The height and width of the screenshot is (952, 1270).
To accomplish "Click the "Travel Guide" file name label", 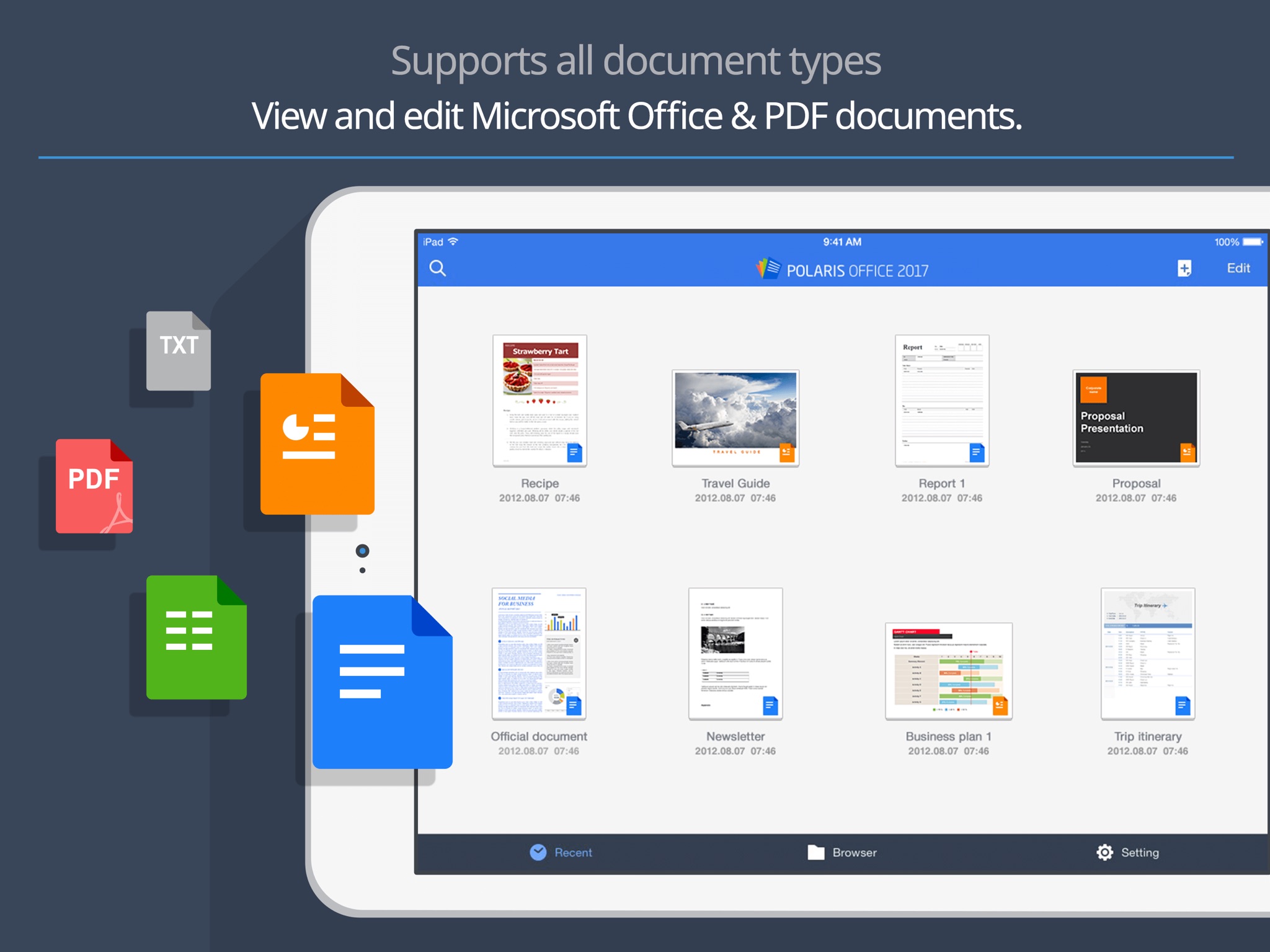I will click(x=735, y=483).
